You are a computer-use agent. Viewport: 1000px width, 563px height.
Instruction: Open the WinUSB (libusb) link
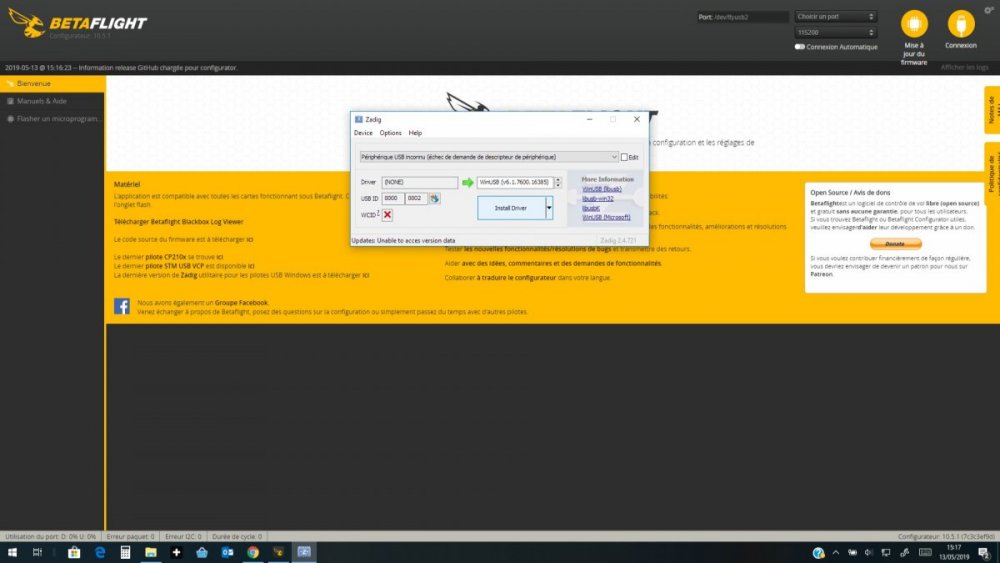click(601, 189)
